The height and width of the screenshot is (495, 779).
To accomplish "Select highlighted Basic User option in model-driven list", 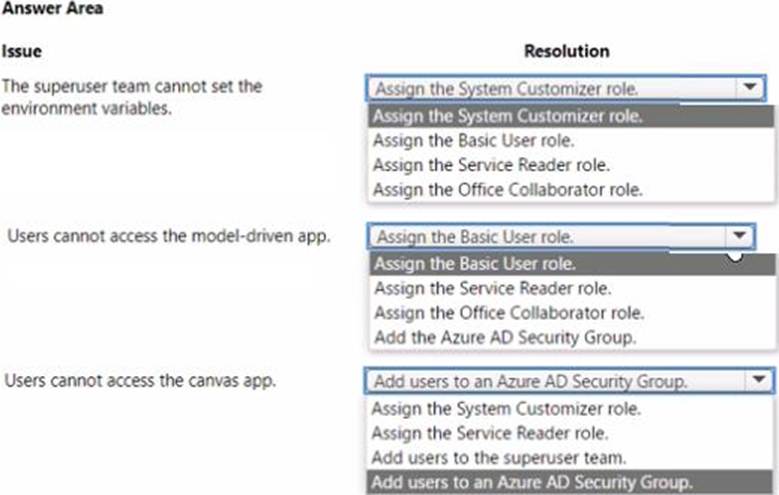I will [x=475, y=264].
